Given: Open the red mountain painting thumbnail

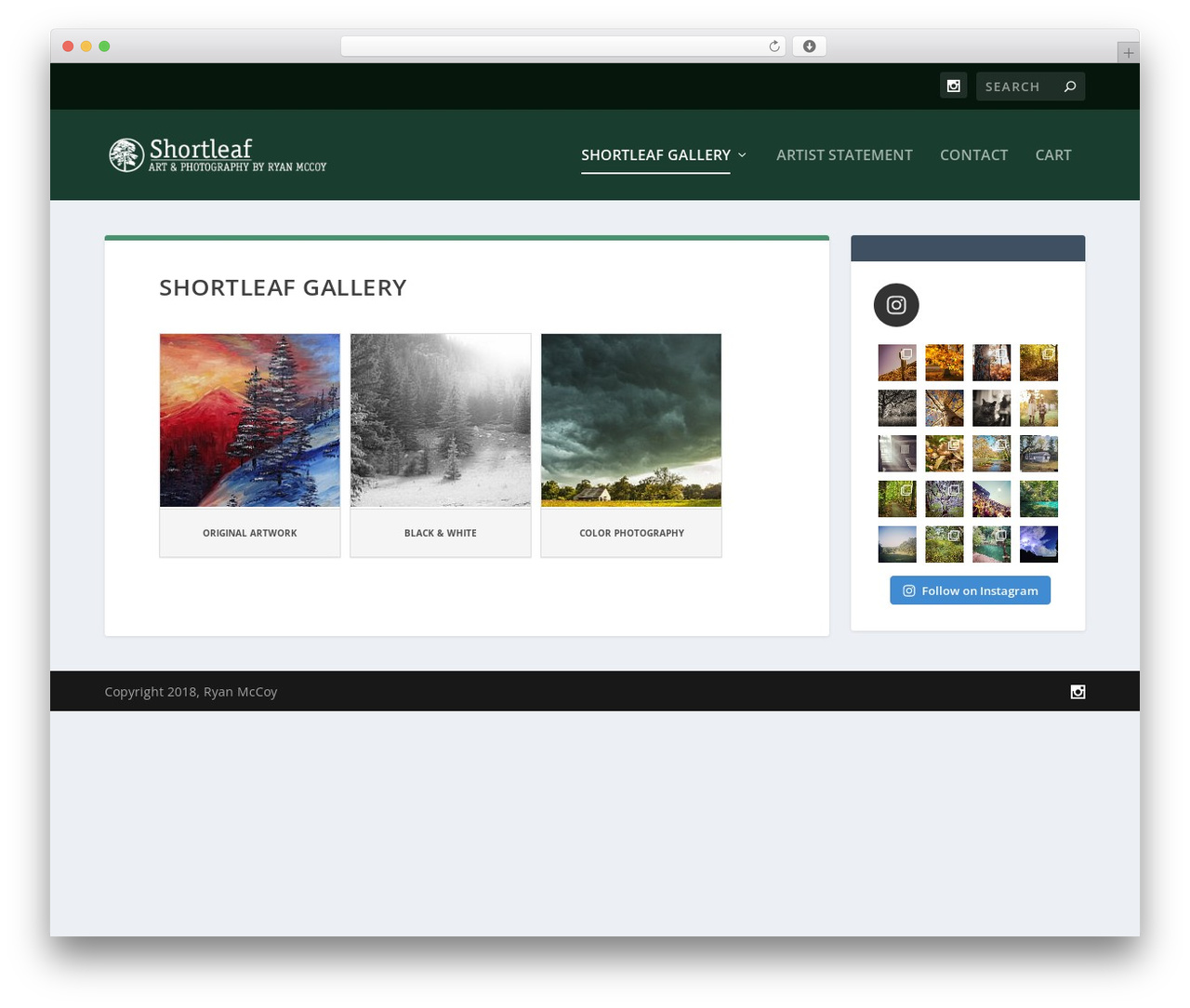Looking at the screenshot, I should click(250, 420).
